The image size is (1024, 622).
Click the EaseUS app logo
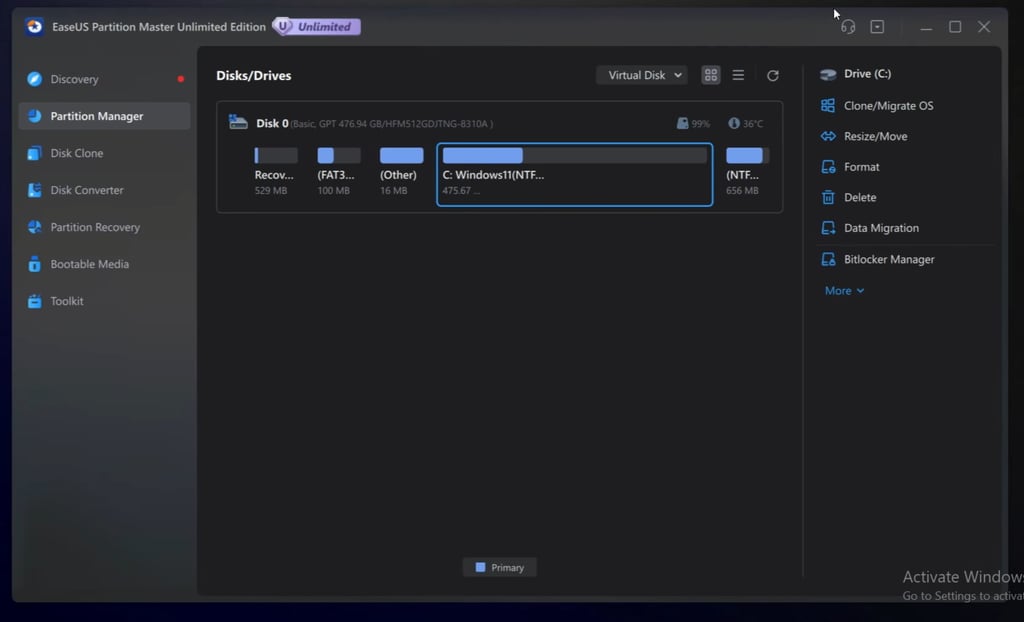click(35, 27)
